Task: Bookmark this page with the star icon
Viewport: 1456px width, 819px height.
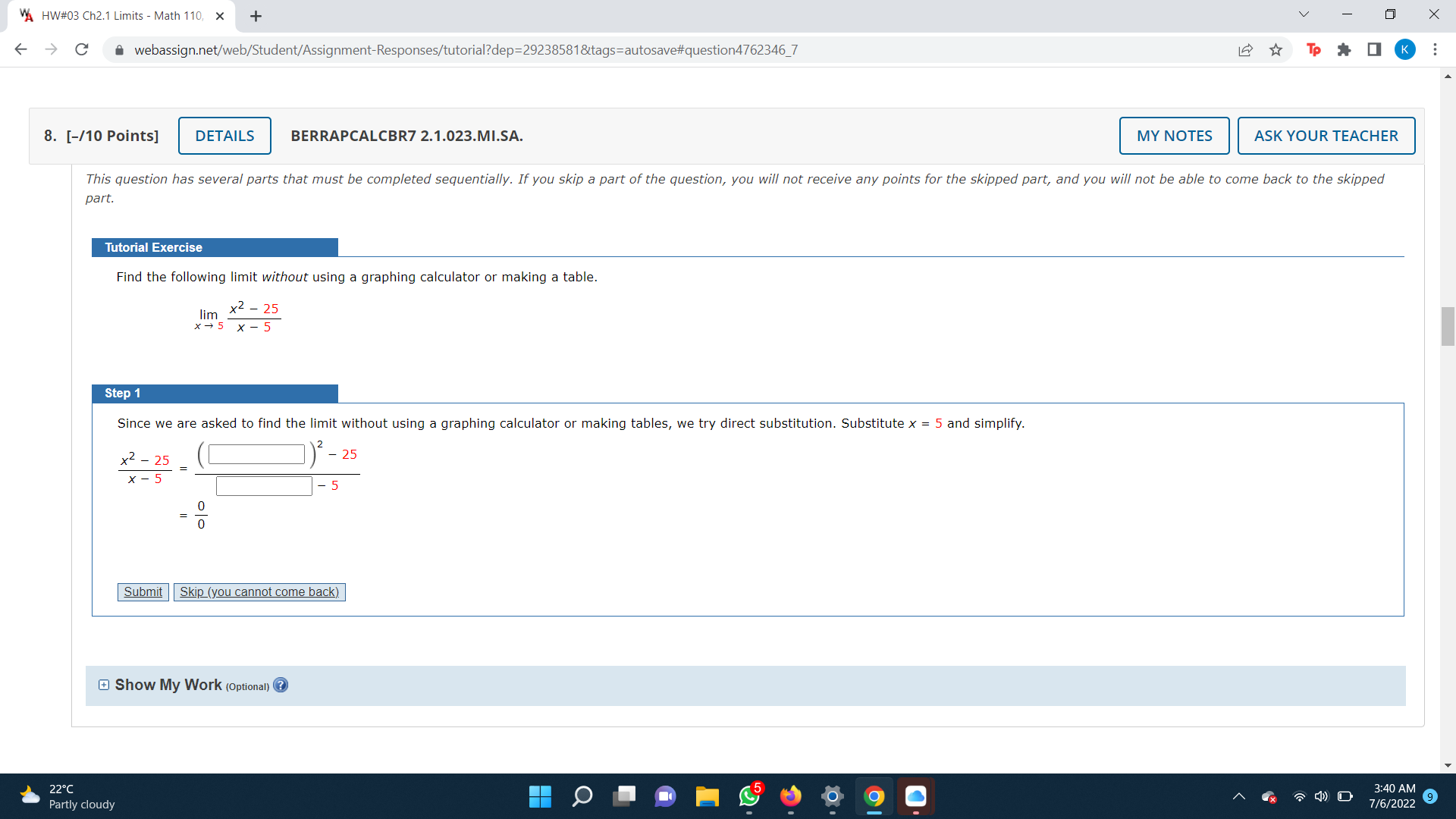Action: (x=1276, y=50)
